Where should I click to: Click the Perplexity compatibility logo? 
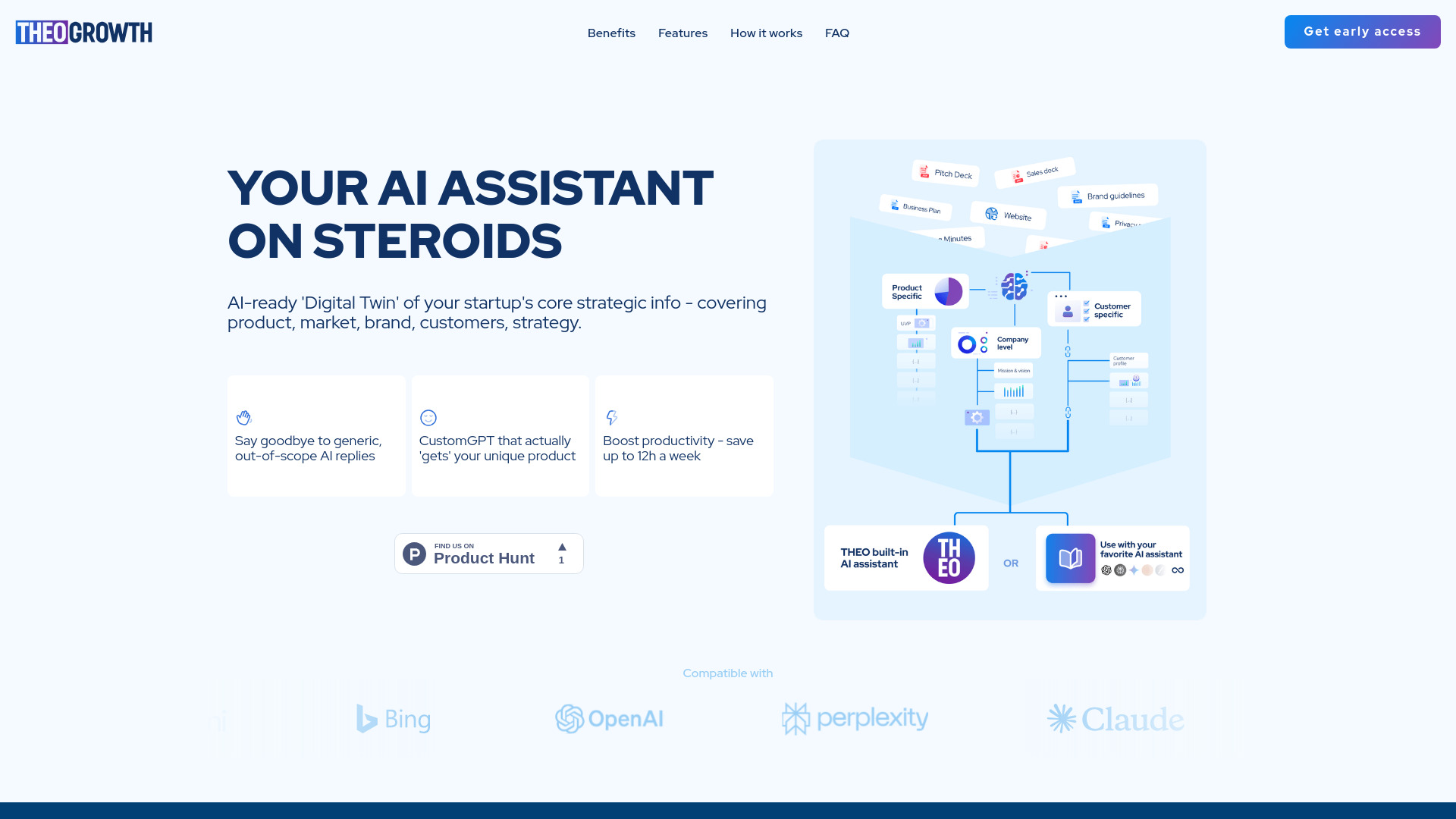pyautogui.click(x=854, y=718)
